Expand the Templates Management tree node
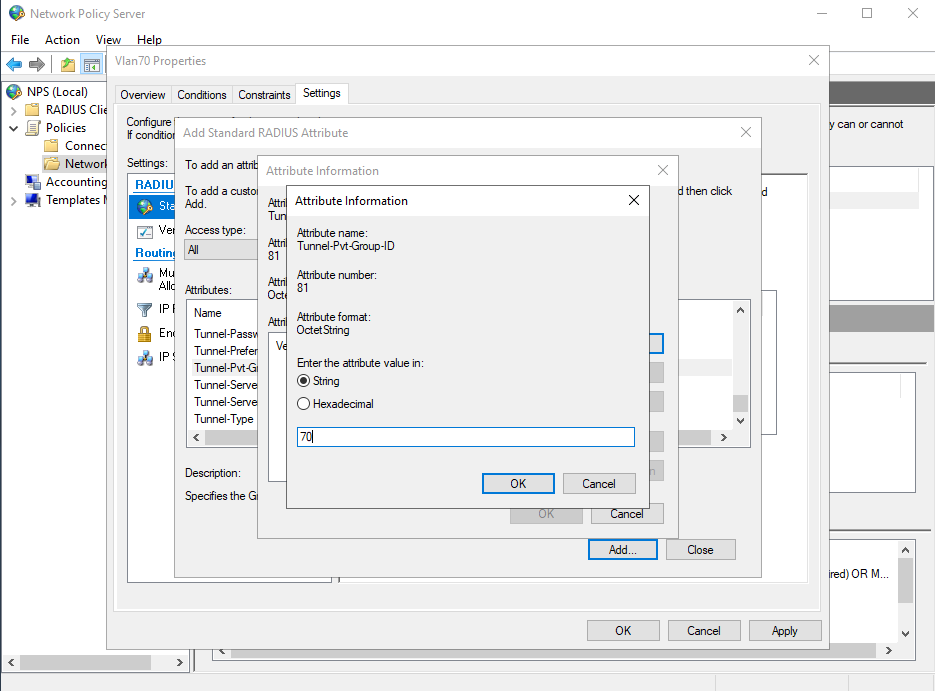The image size is (935, 691). [14, 200]
